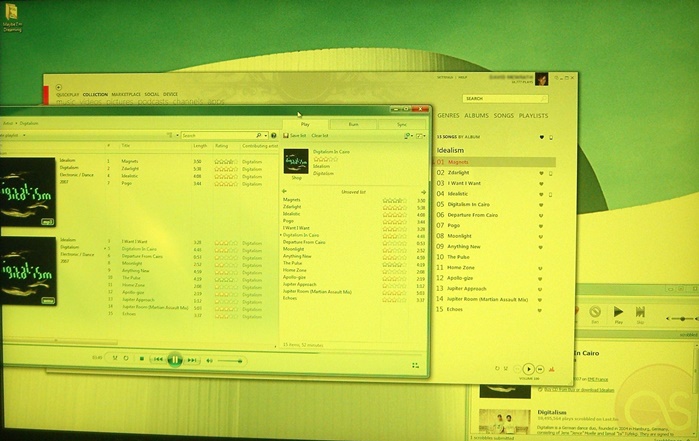Open Zune Help link
Viewport: 699px width, 441px height.
point(463,78)
